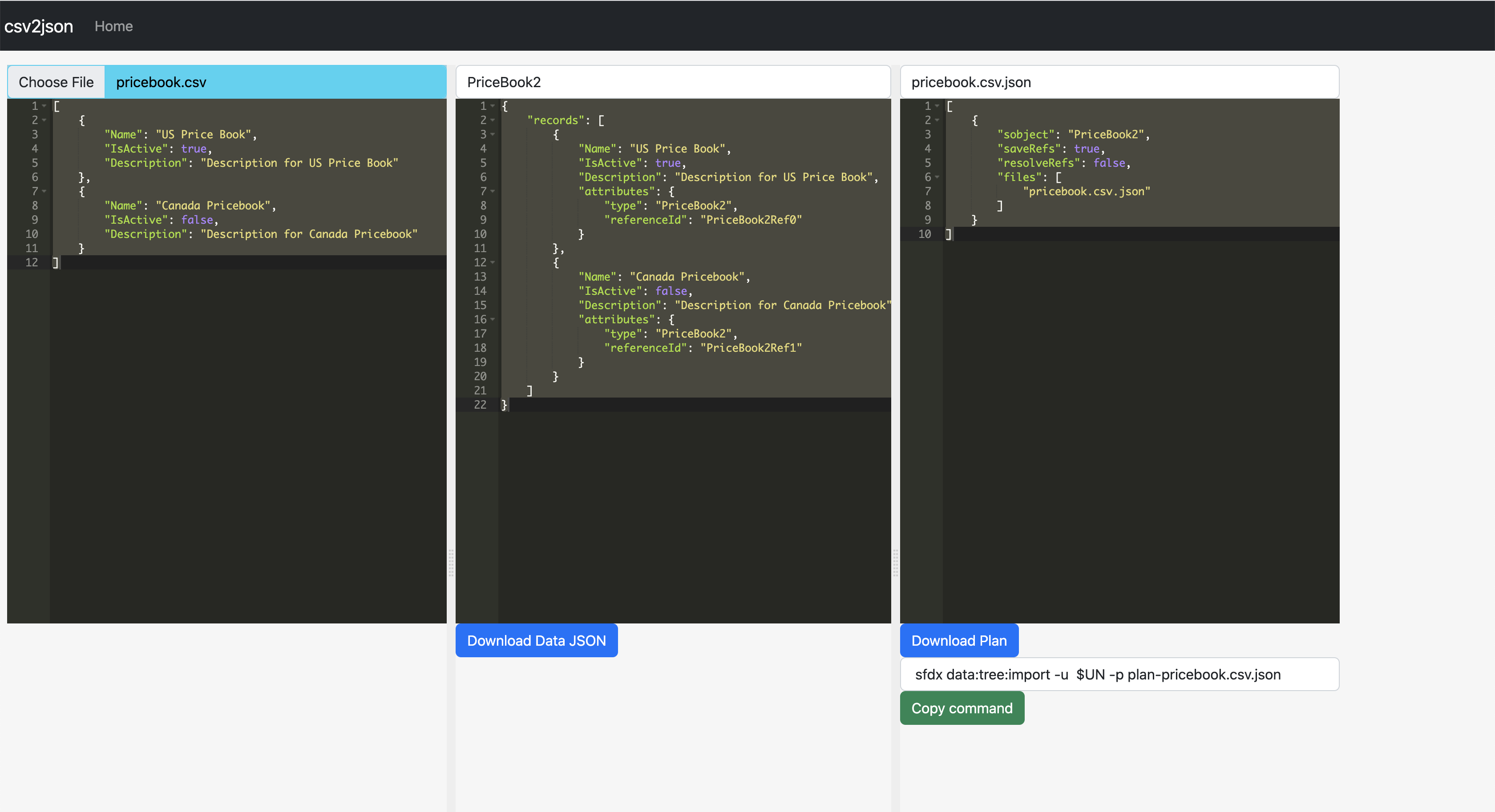1495x812 pixels.
Task: Collapse line 12 fold arrow in PriceBook2 editor
Action: tap(493, 263)
